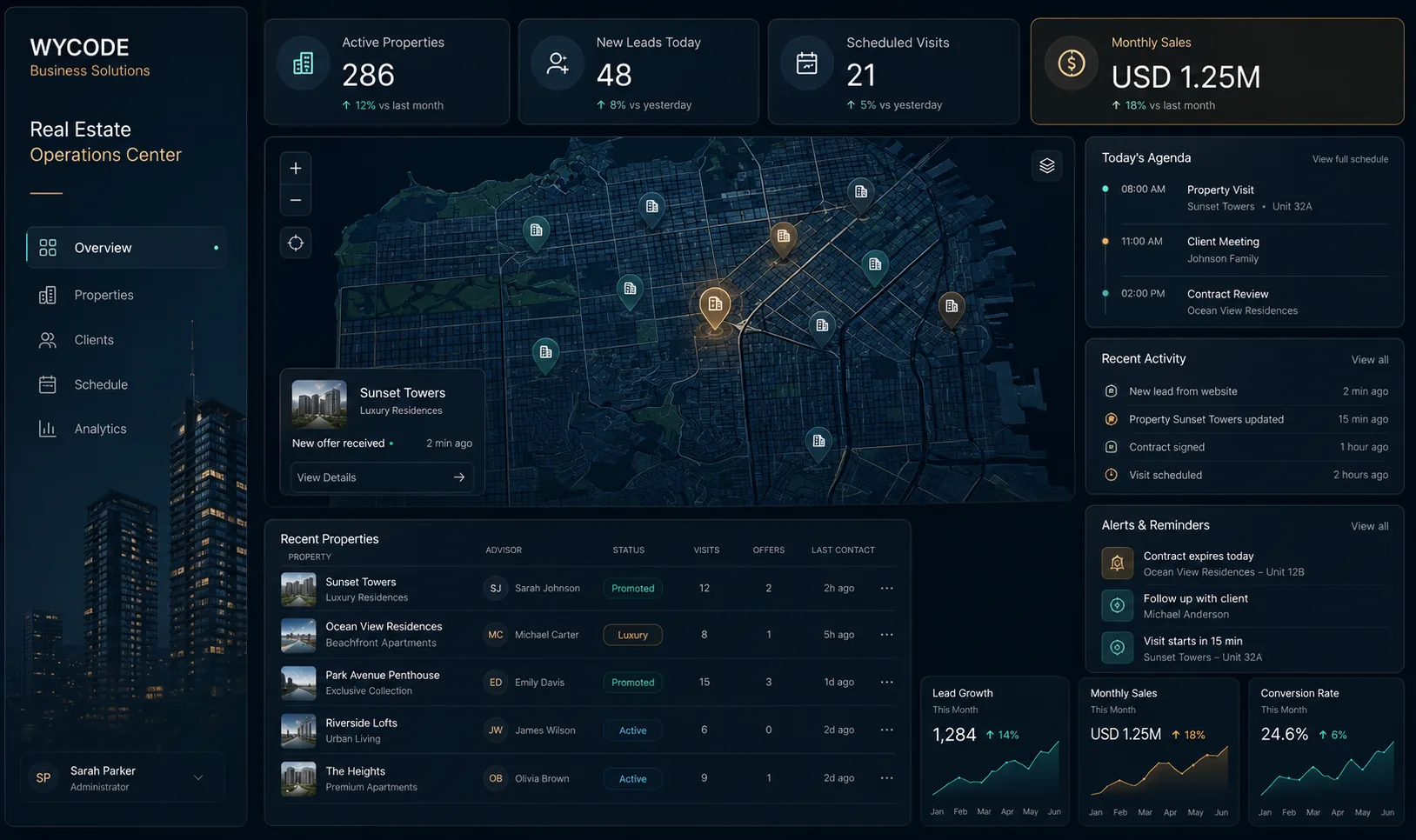Click the 286 Active Properties value

[368, 76]
